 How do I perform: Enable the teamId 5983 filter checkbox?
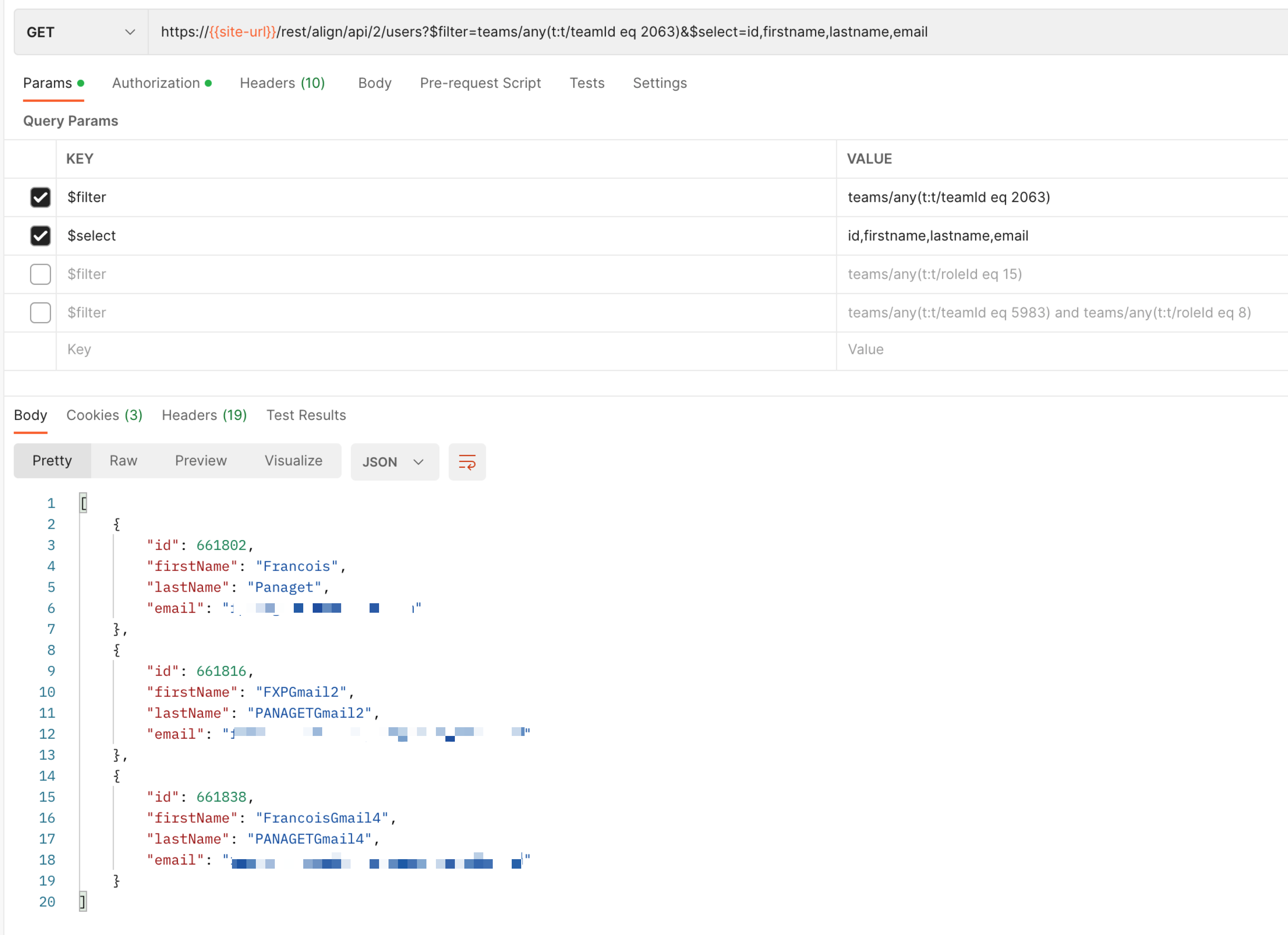pyautogui.click(x=40, y=312)
